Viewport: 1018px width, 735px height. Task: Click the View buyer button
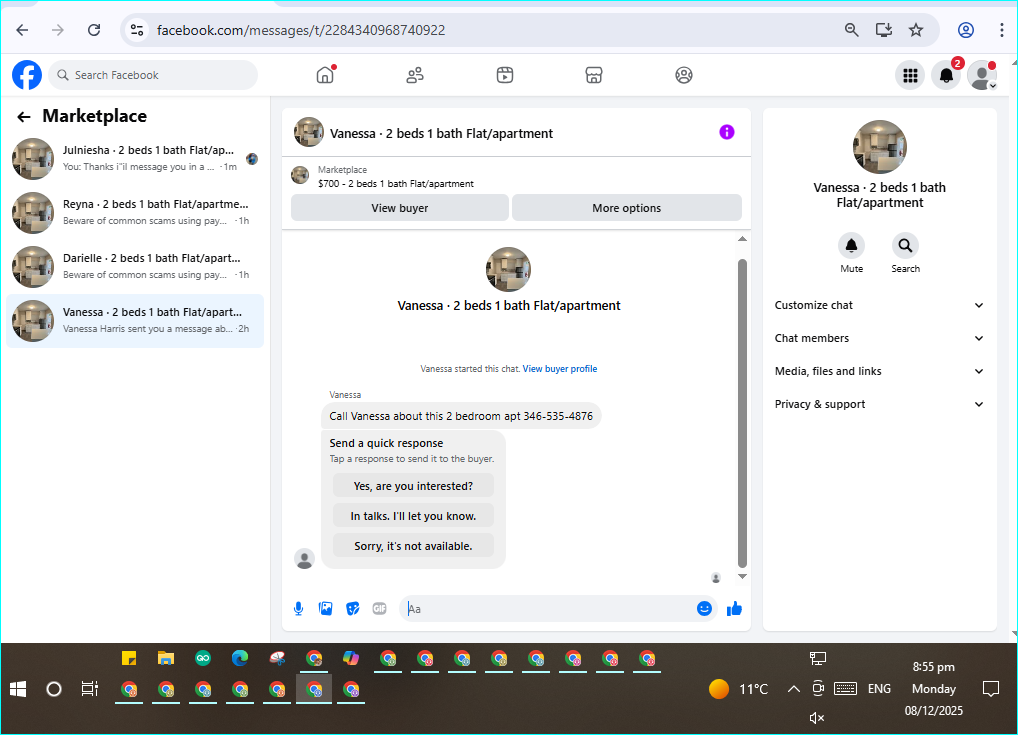point(400,208)
